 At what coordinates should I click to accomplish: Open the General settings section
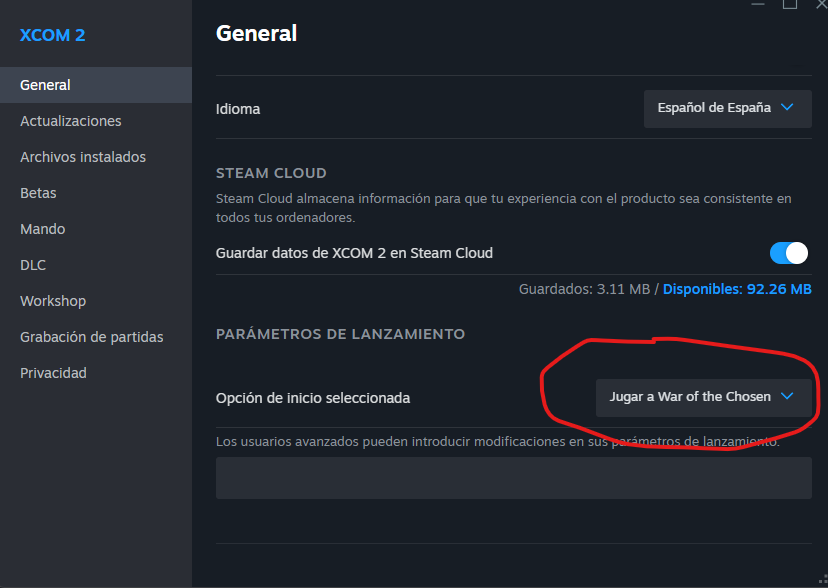96,85
